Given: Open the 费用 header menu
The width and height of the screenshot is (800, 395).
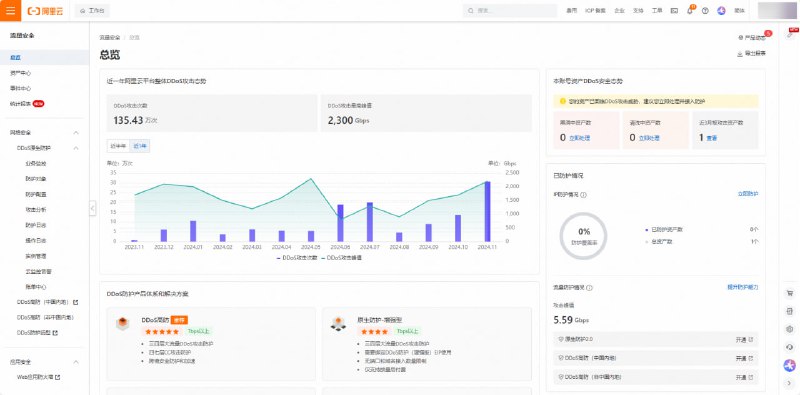Looking at the screenshot, I should tap(571, 11).
